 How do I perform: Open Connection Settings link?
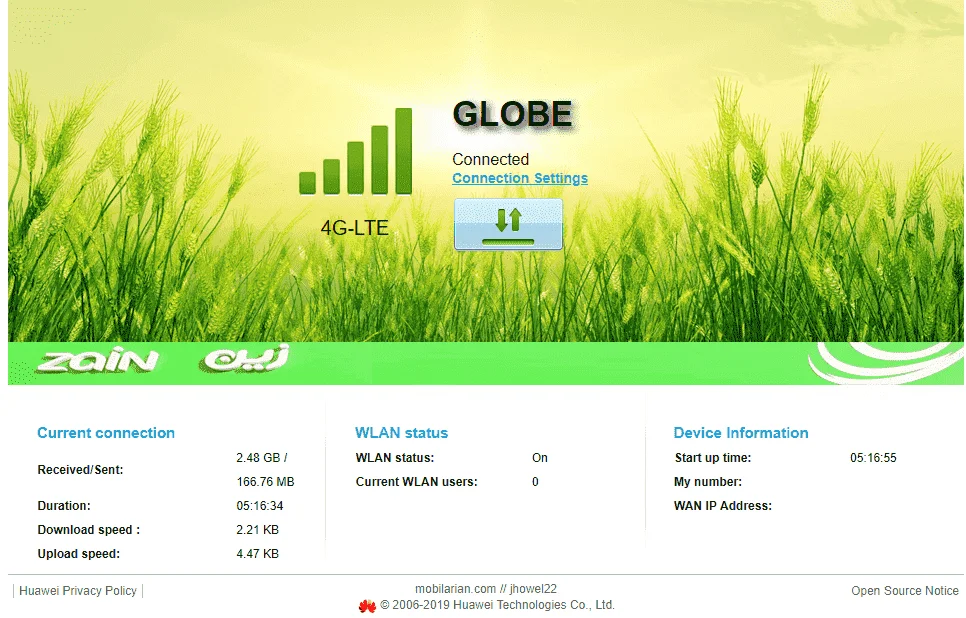[520, 178]
